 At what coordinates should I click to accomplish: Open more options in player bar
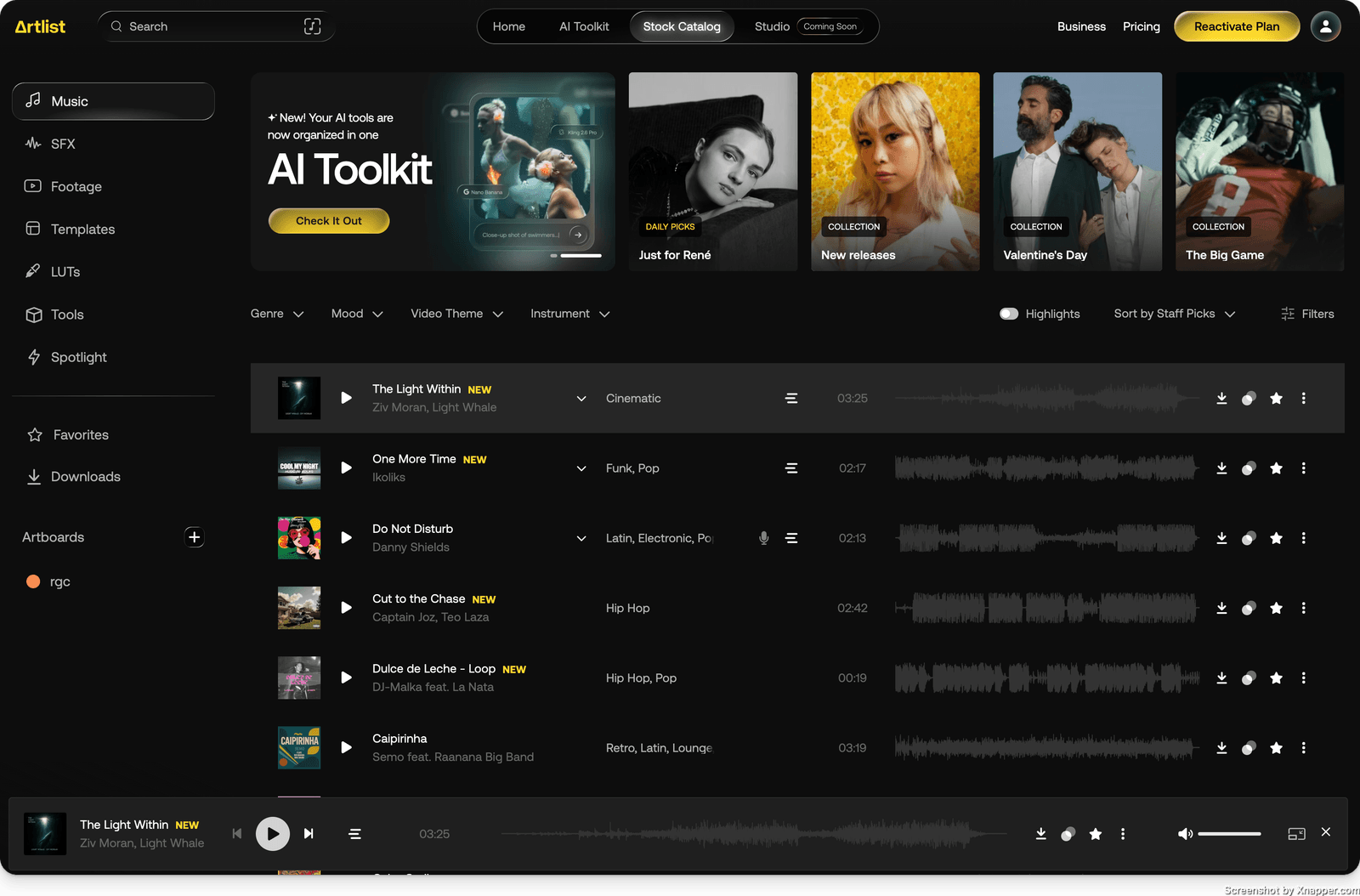pos(1123,834)
